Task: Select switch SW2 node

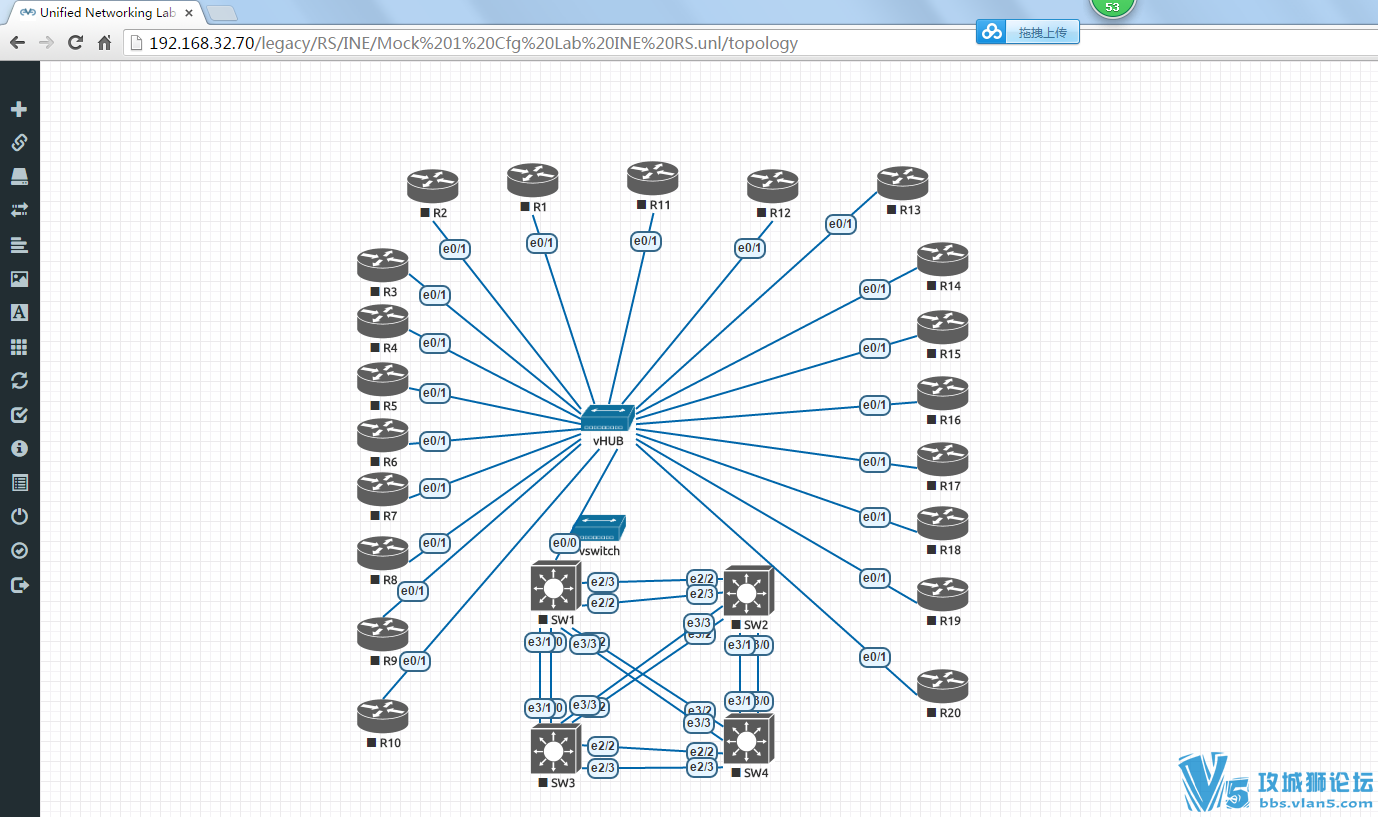Action: point(748,592)
